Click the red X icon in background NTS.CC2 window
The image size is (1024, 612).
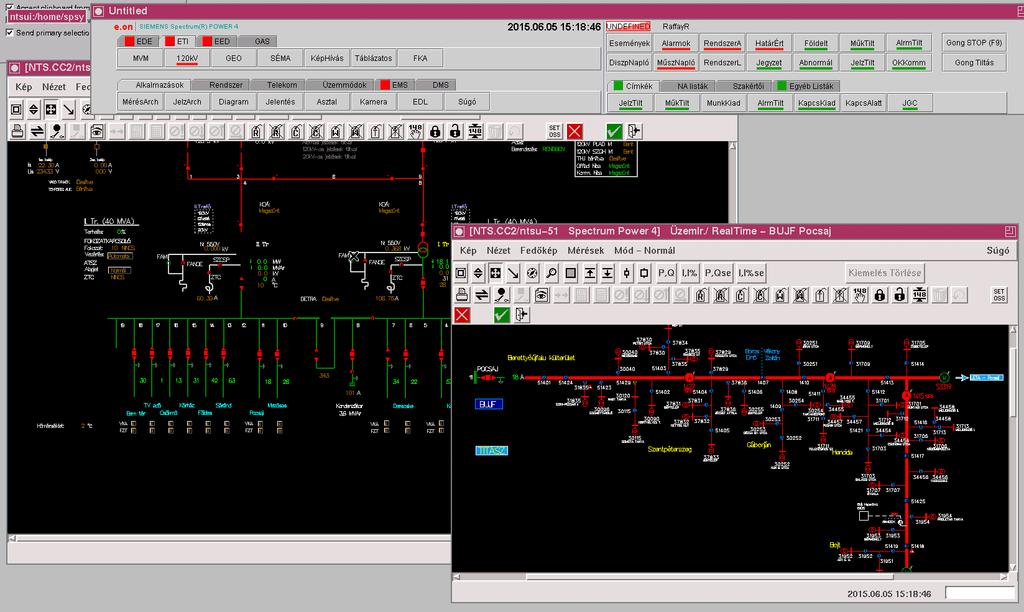tap(574, 131)
